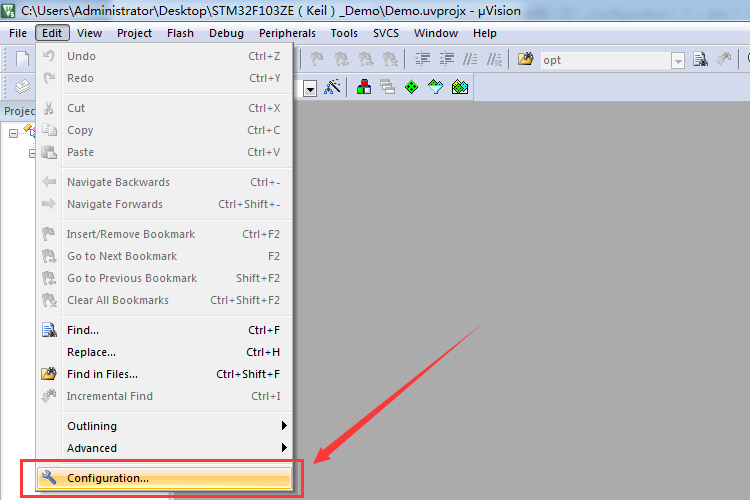
Task: Open Configuration... from the Edit menu
Action: click(165, 478)
